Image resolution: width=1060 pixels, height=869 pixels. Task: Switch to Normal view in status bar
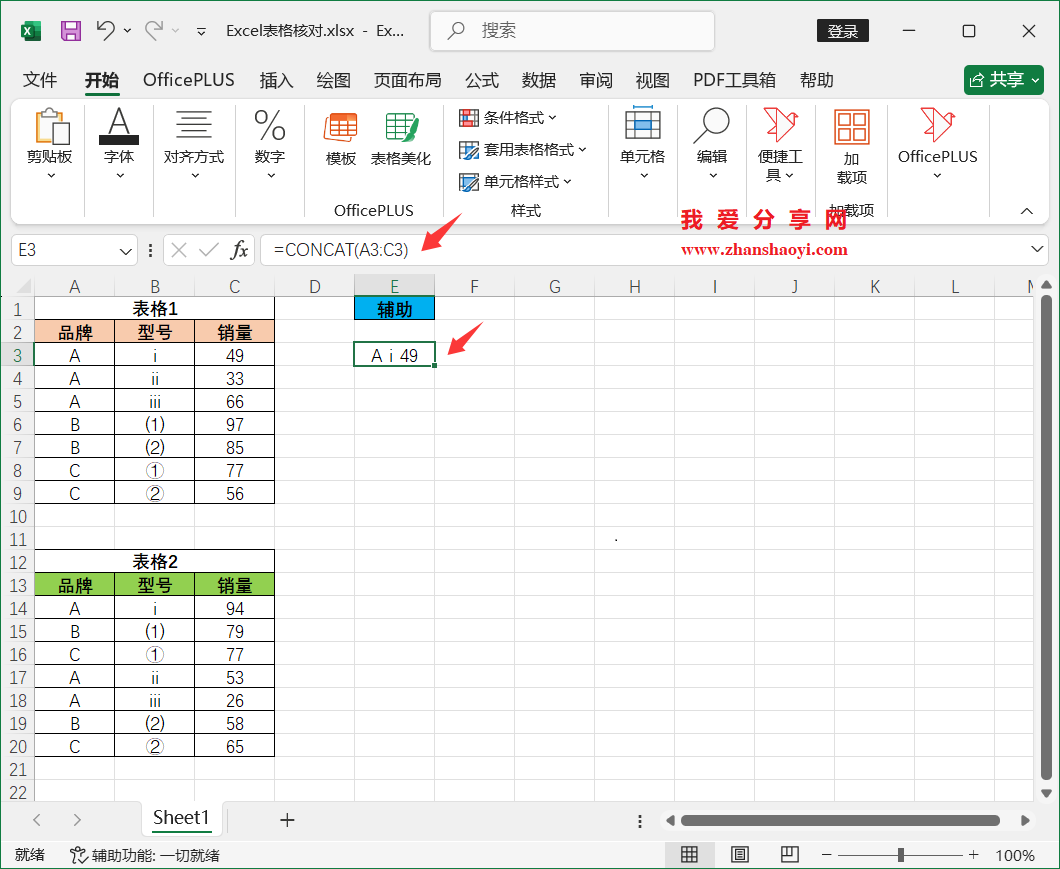point(690,854)
